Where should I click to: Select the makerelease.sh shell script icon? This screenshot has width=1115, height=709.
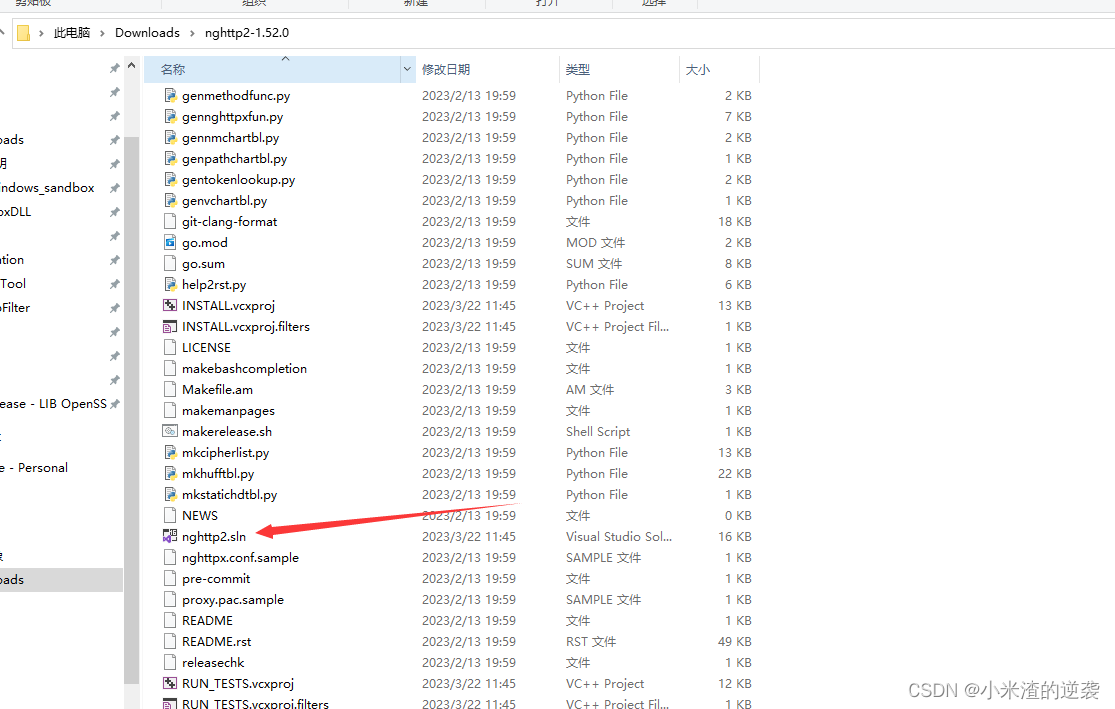170,432
